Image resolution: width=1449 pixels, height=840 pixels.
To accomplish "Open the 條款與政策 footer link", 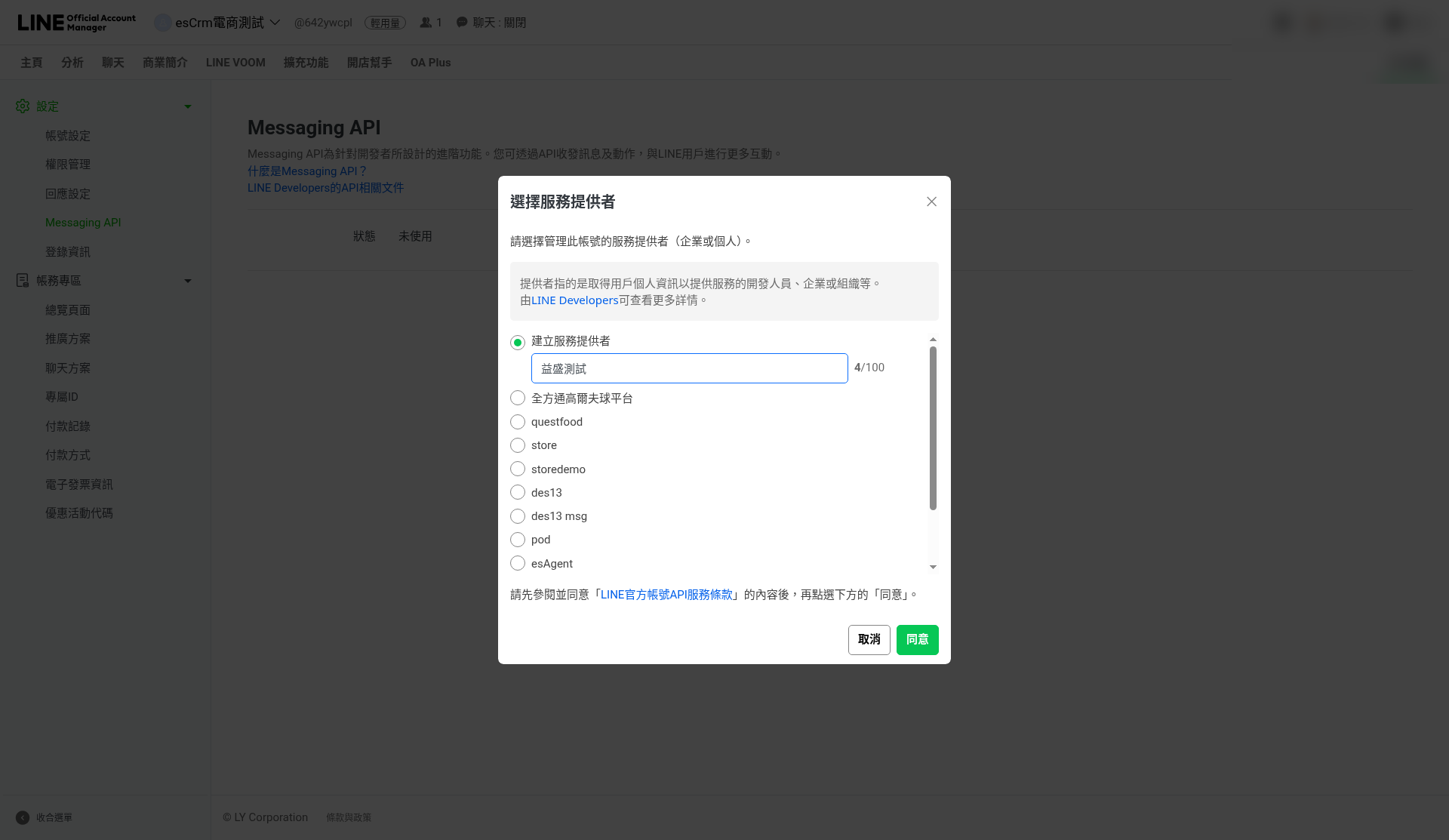I will pos(349,817).
